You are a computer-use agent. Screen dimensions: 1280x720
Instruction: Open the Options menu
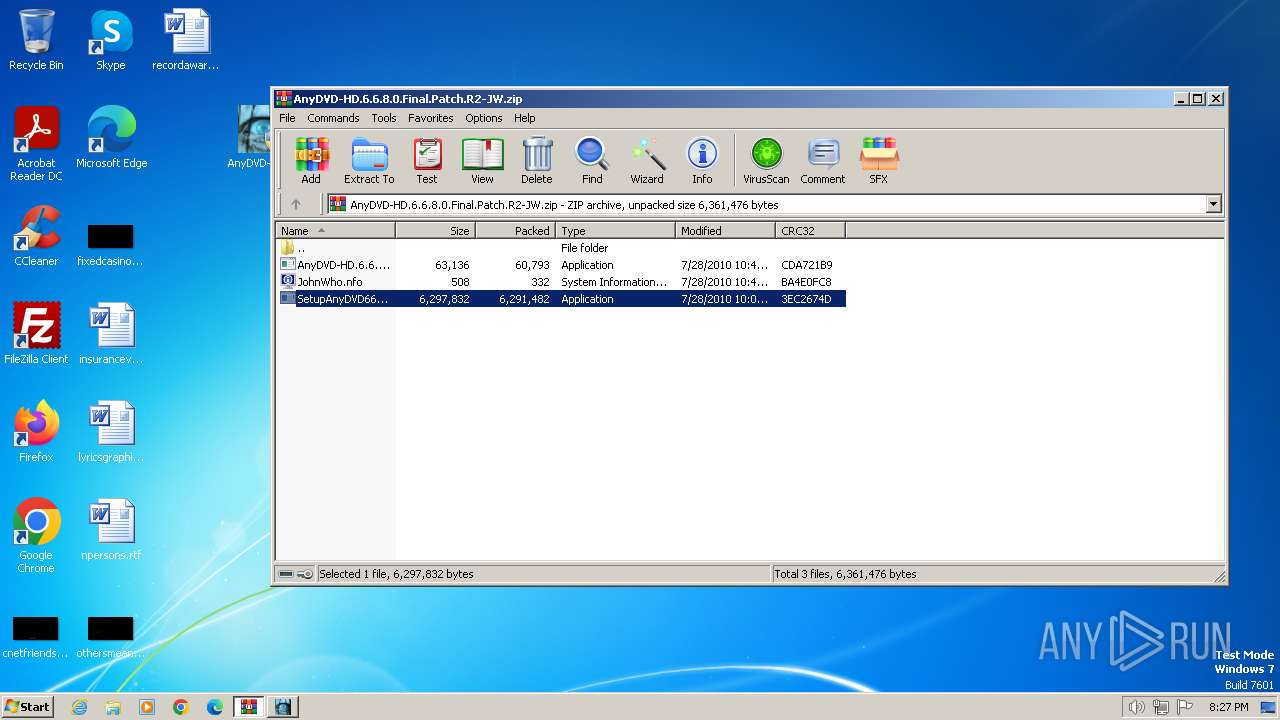point(484,118)
